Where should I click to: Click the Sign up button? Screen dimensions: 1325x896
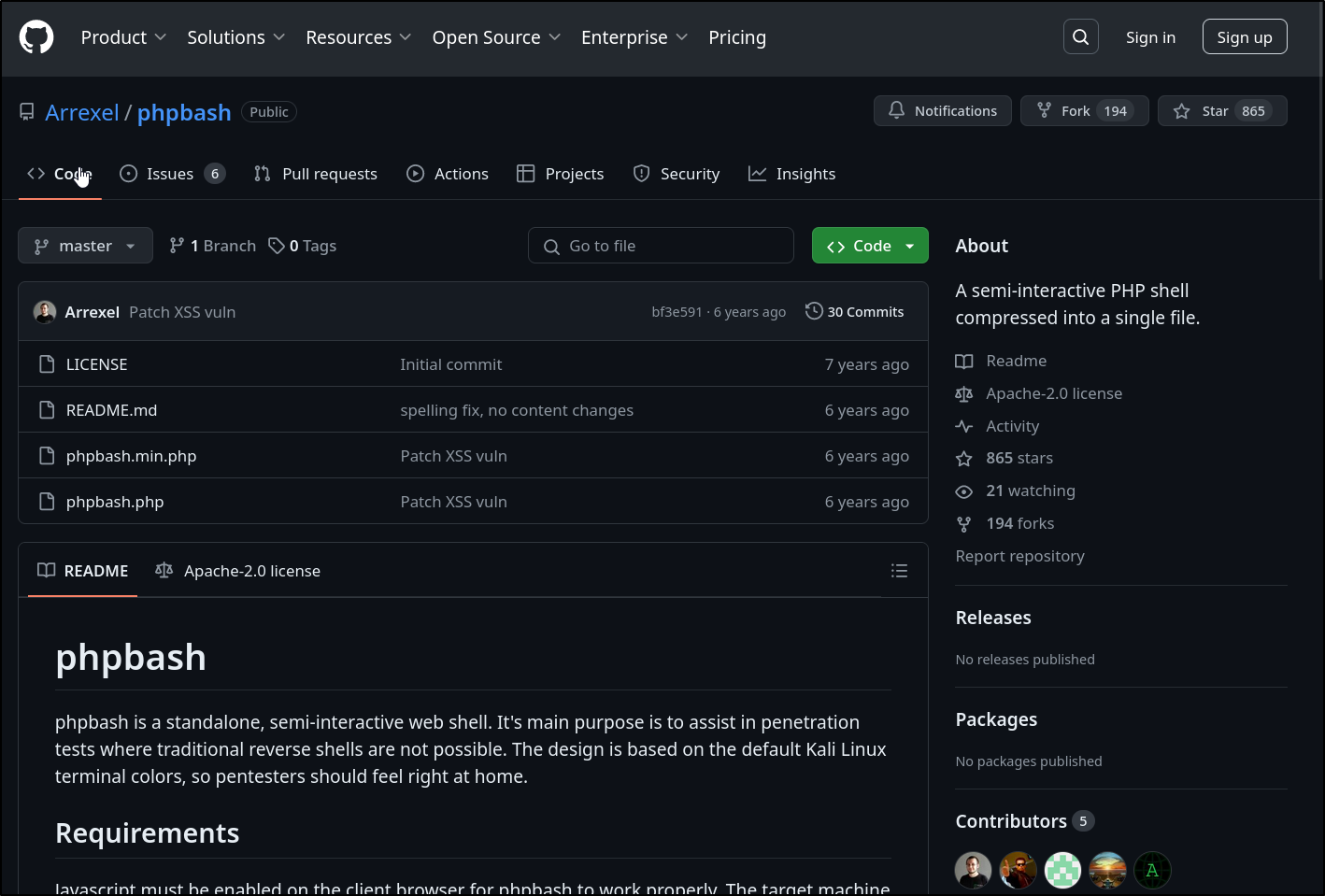click(x=1244, y=37)
